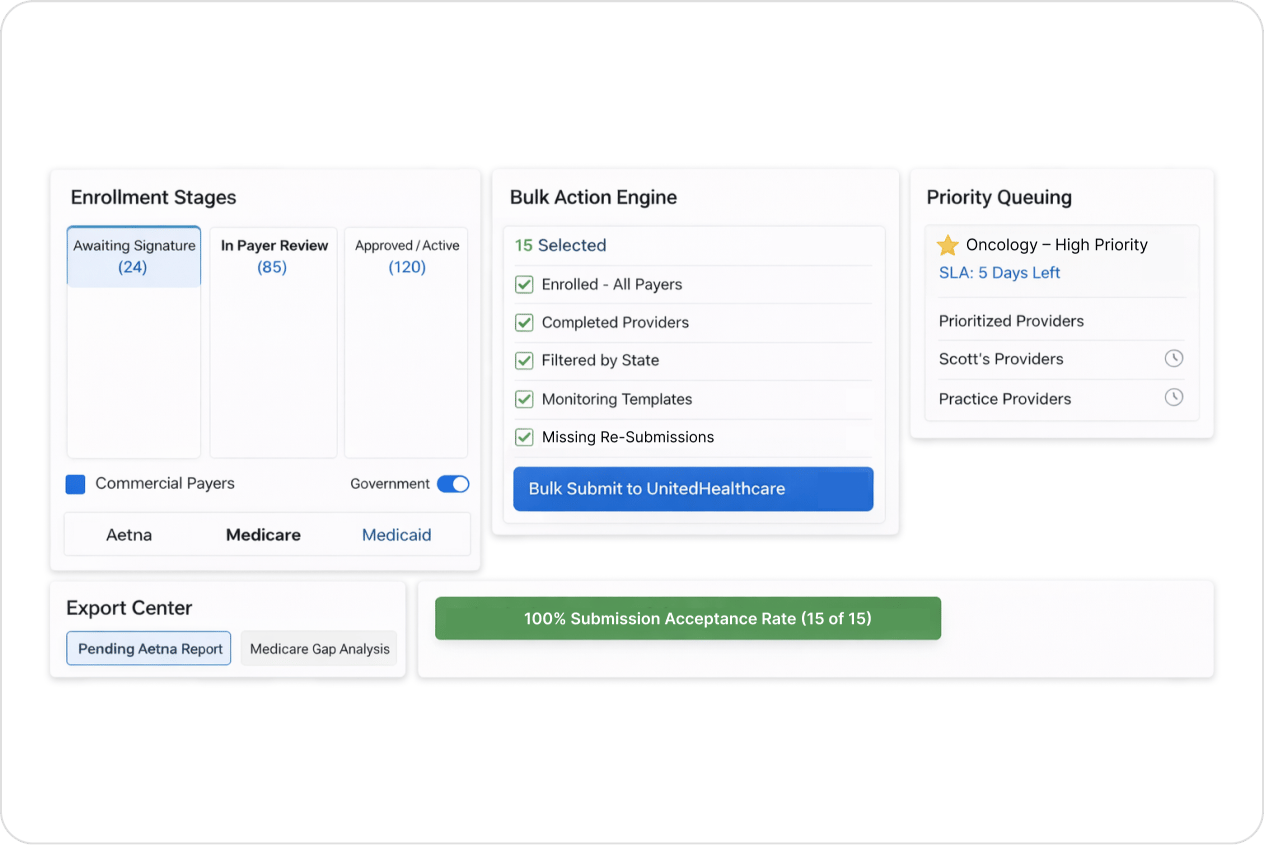Click the 100% Submission Acceptance Rate bar
The image size is (1264, 845).
[688, 618]
